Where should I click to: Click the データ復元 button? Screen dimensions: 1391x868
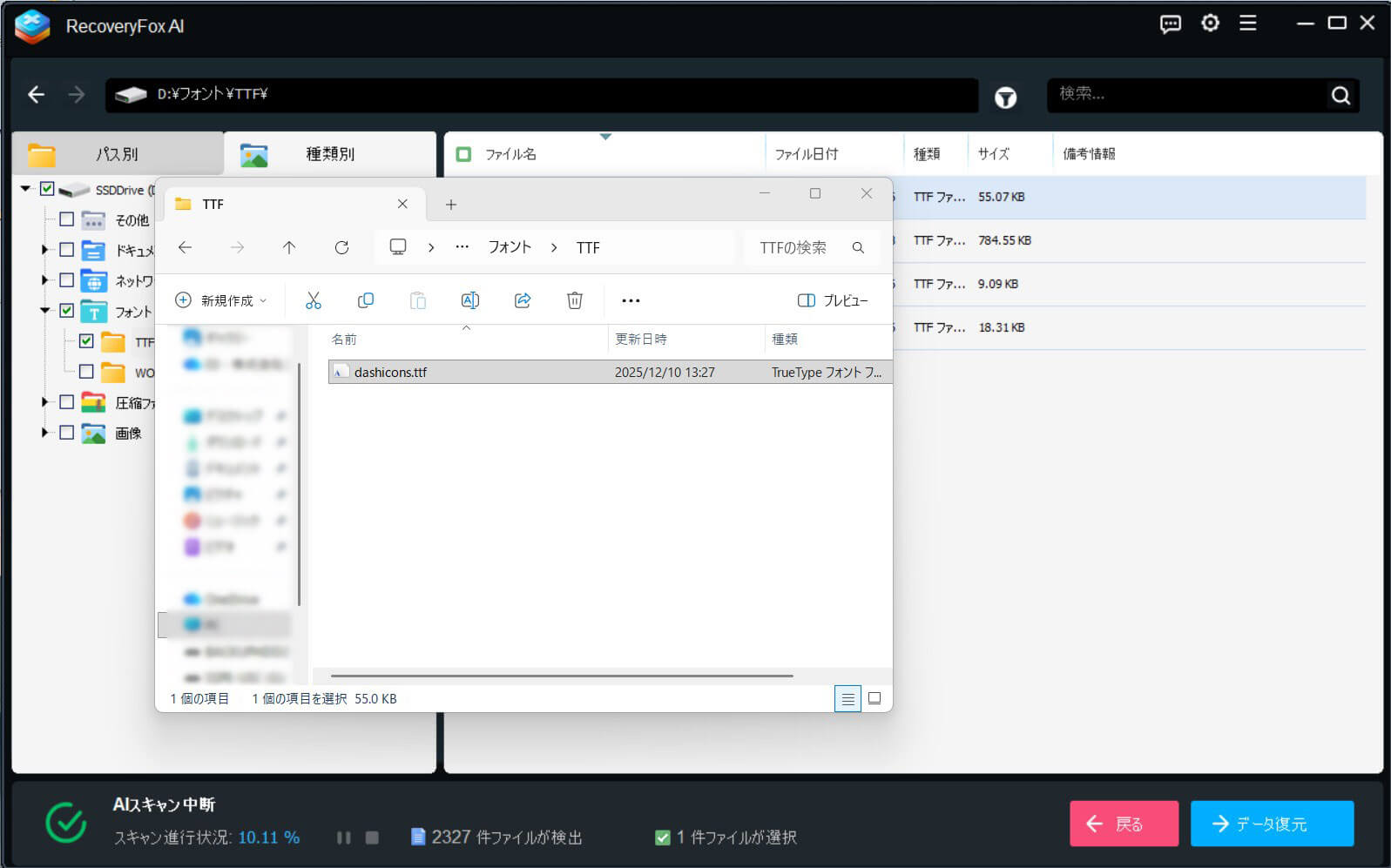pyautogui.click(x=1271, y=824)
